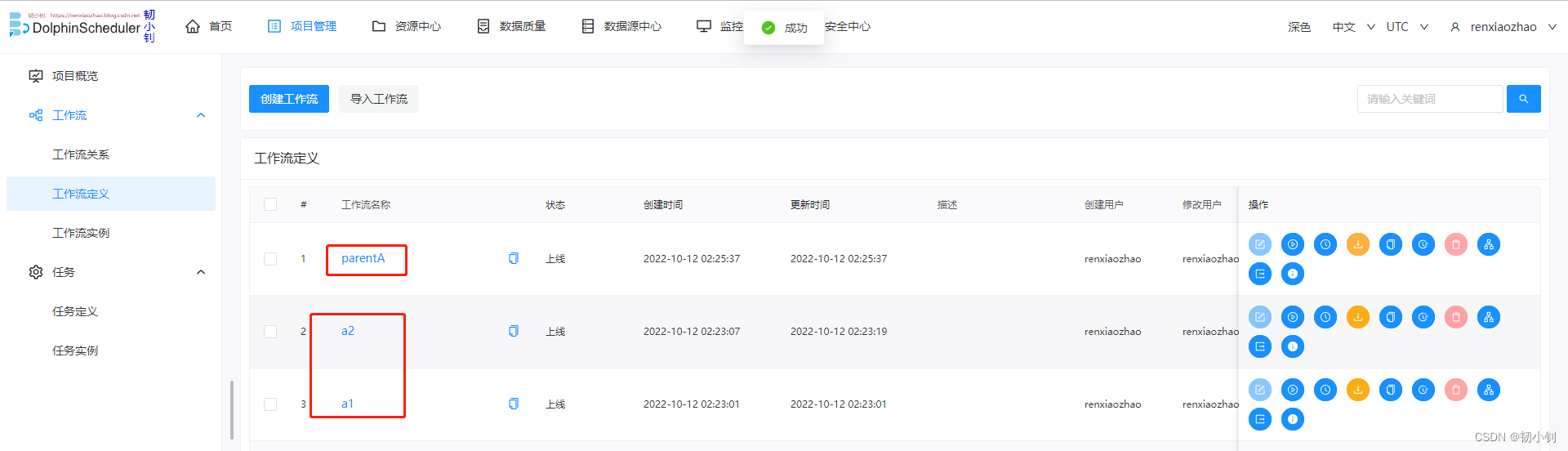The height and width of the screenshot is (451, 1568).
Task: Copy the name of workflow a2
Action: tap(514, 331)
